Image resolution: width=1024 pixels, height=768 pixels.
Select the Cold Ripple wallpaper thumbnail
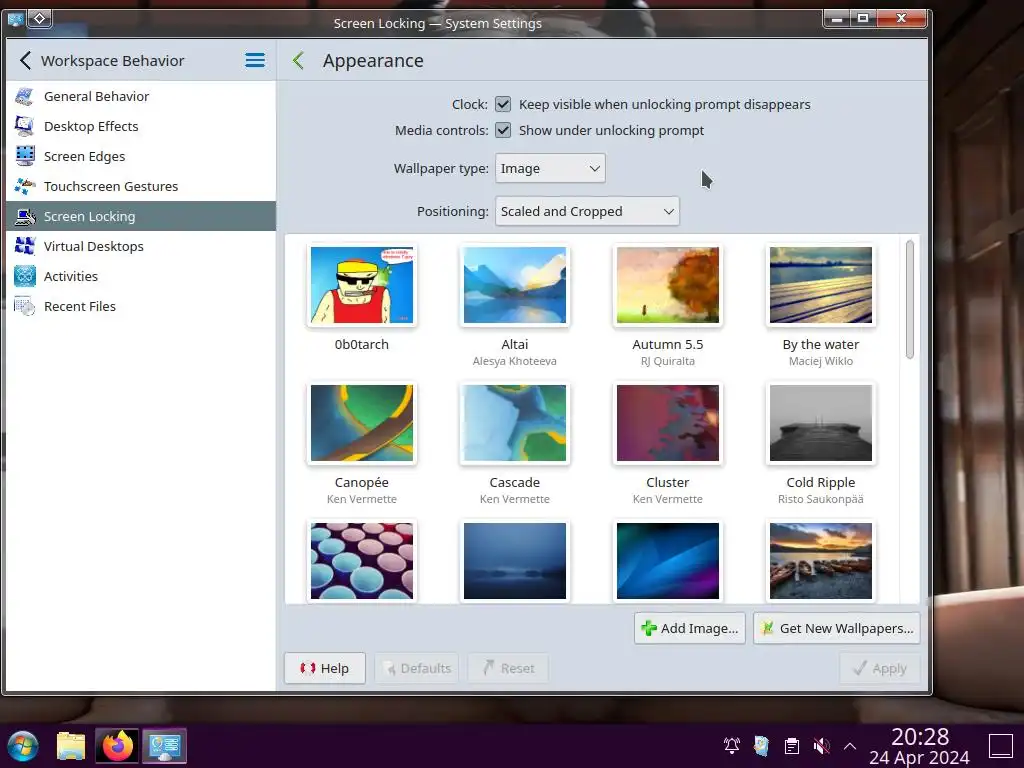[x=821, y=423]
